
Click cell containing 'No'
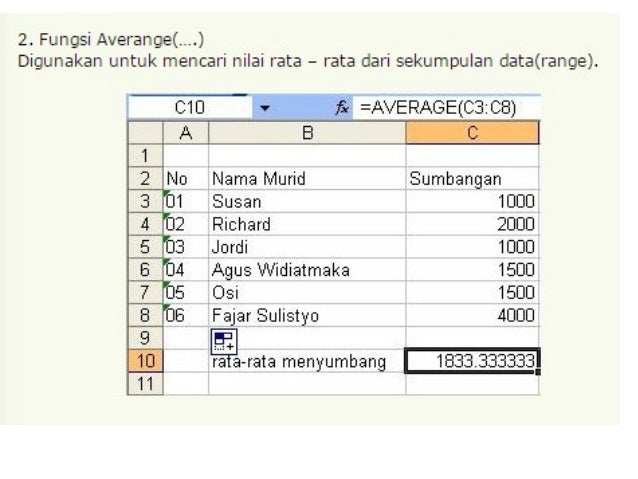click(x=186, y=178)
